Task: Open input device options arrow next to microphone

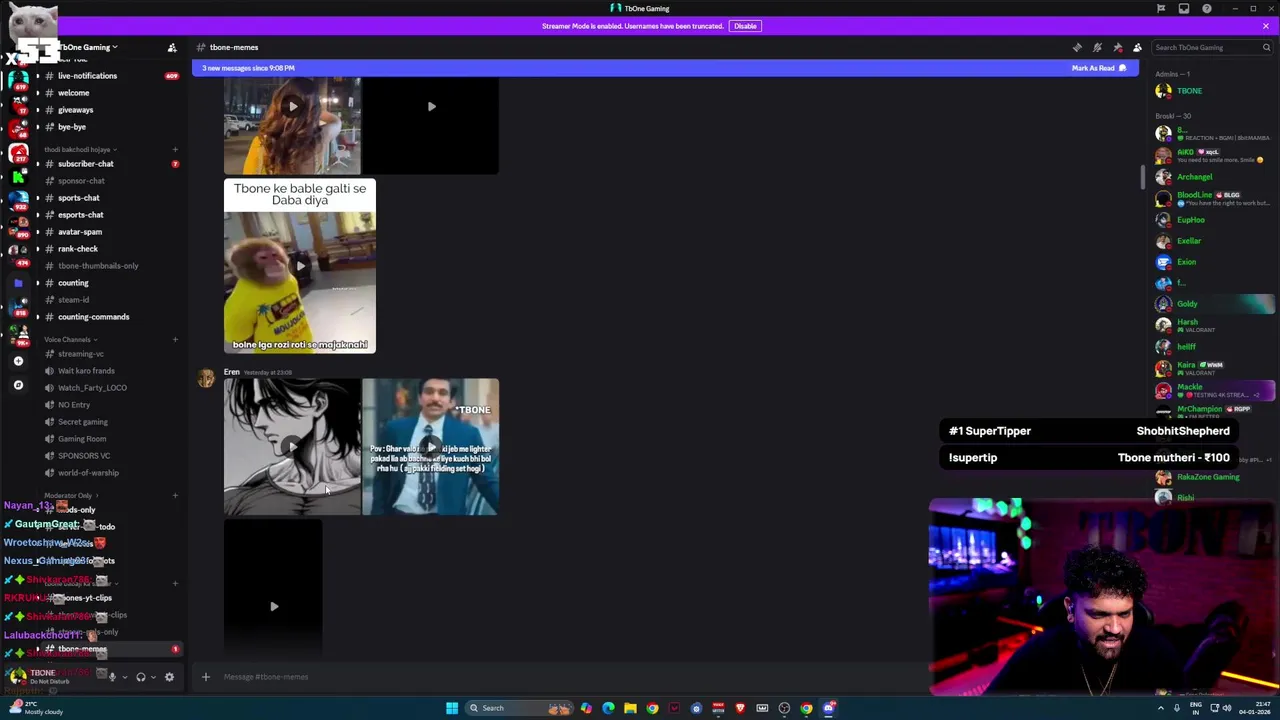Action: [x=124, y=677]
